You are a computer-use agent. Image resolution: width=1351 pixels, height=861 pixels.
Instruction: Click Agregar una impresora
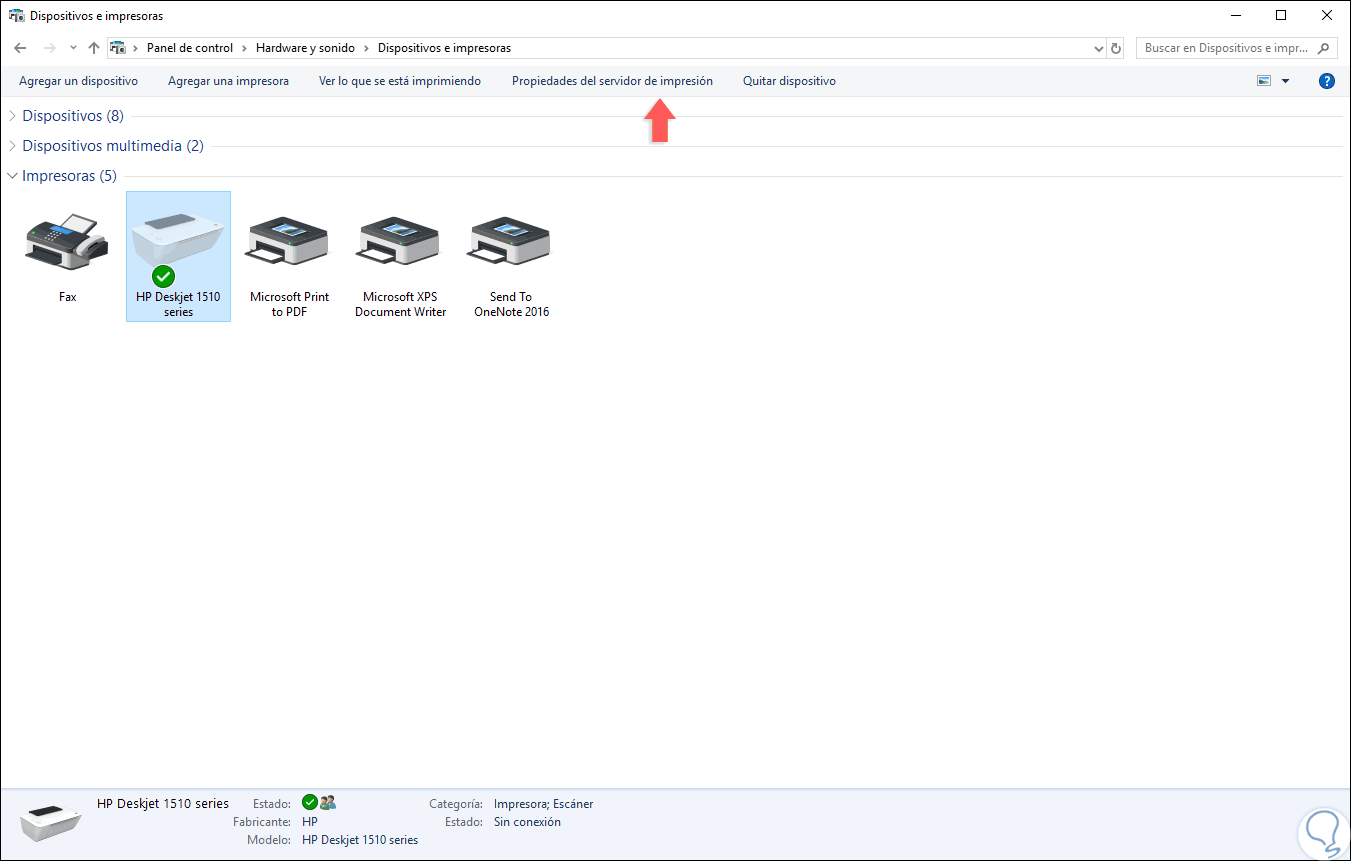229,81
